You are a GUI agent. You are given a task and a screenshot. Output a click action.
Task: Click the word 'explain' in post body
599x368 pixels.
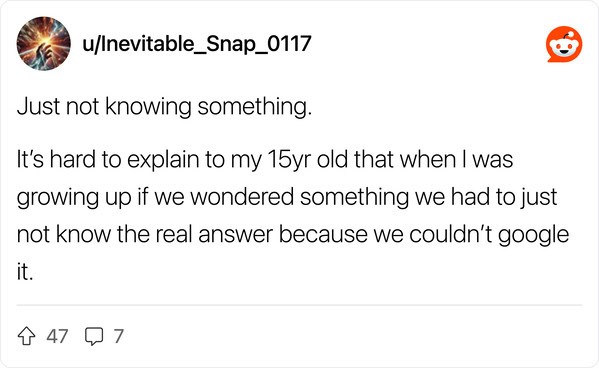click(x=163, y=160)
